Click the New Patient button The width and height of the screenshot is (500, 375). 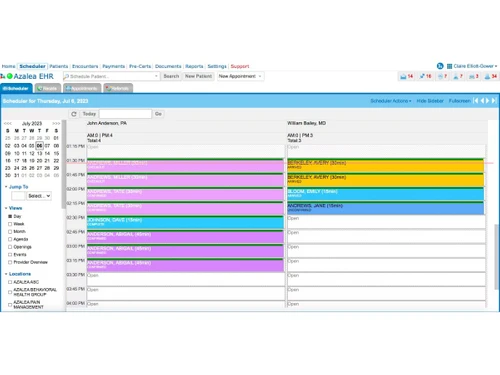click(198, 76)
